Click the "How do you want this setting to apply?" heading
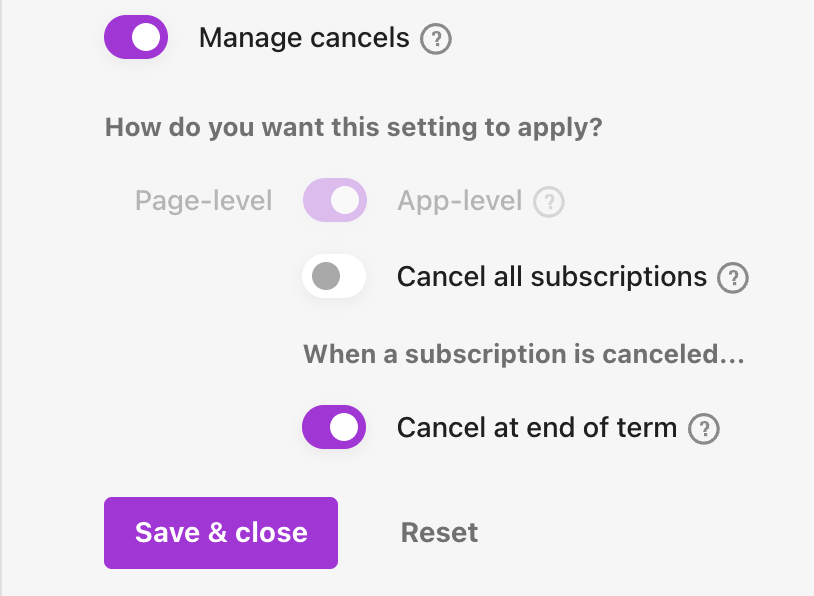The width and height of the screenshot is (814, 596). pos(353,128)
